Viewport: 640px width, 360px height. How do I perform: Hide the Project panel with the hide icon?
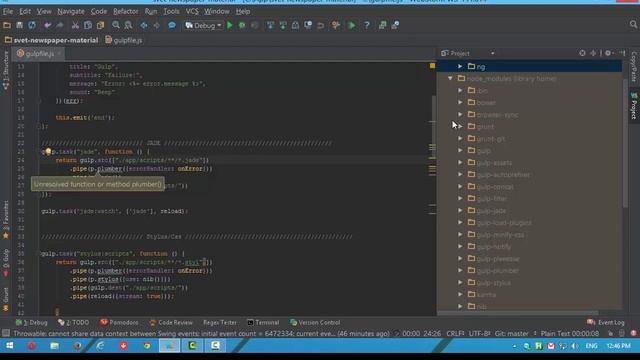click(622, 53)
